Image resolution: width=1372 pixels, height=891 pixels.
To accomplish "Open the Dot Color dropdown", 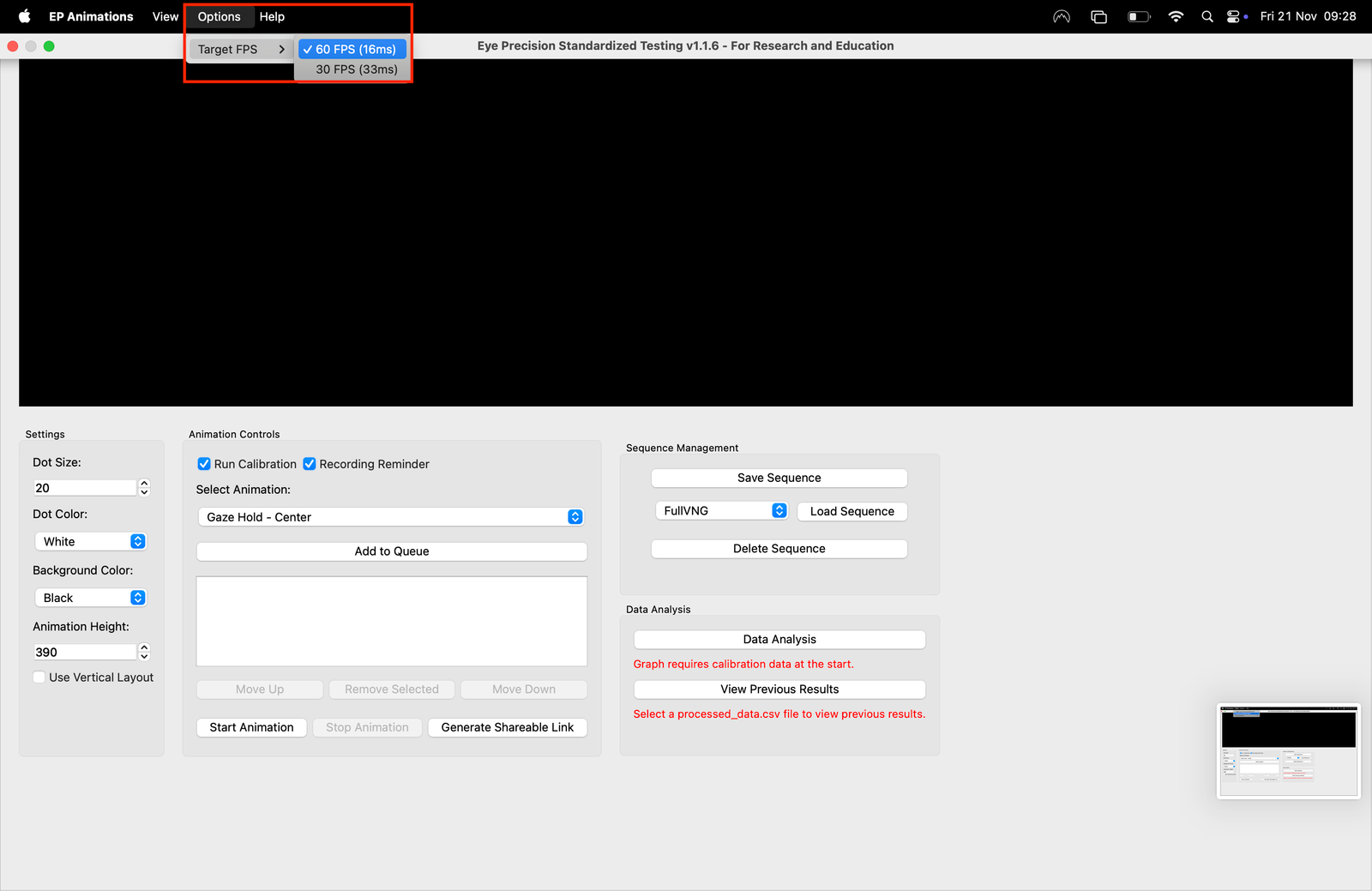I will 91,542.
